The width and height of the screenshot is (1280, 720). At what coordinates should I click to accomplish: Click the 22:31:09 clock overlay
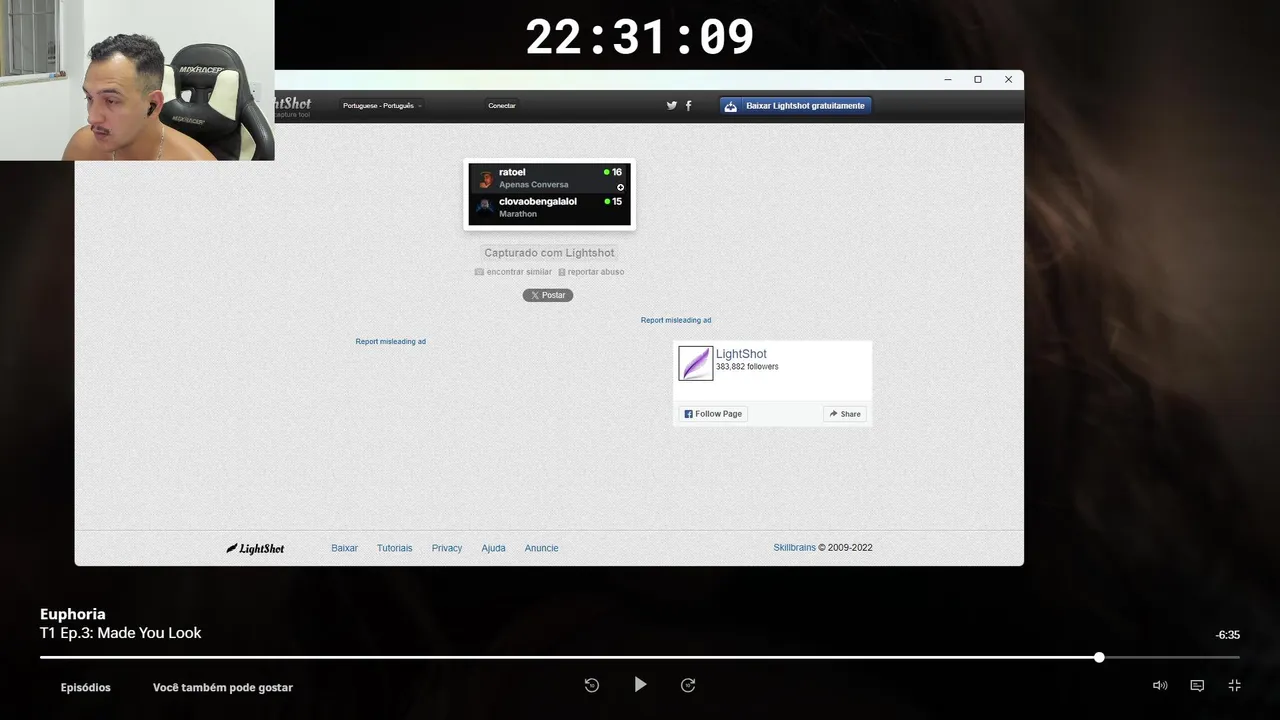pyautogui.click(x=640, y=37)
